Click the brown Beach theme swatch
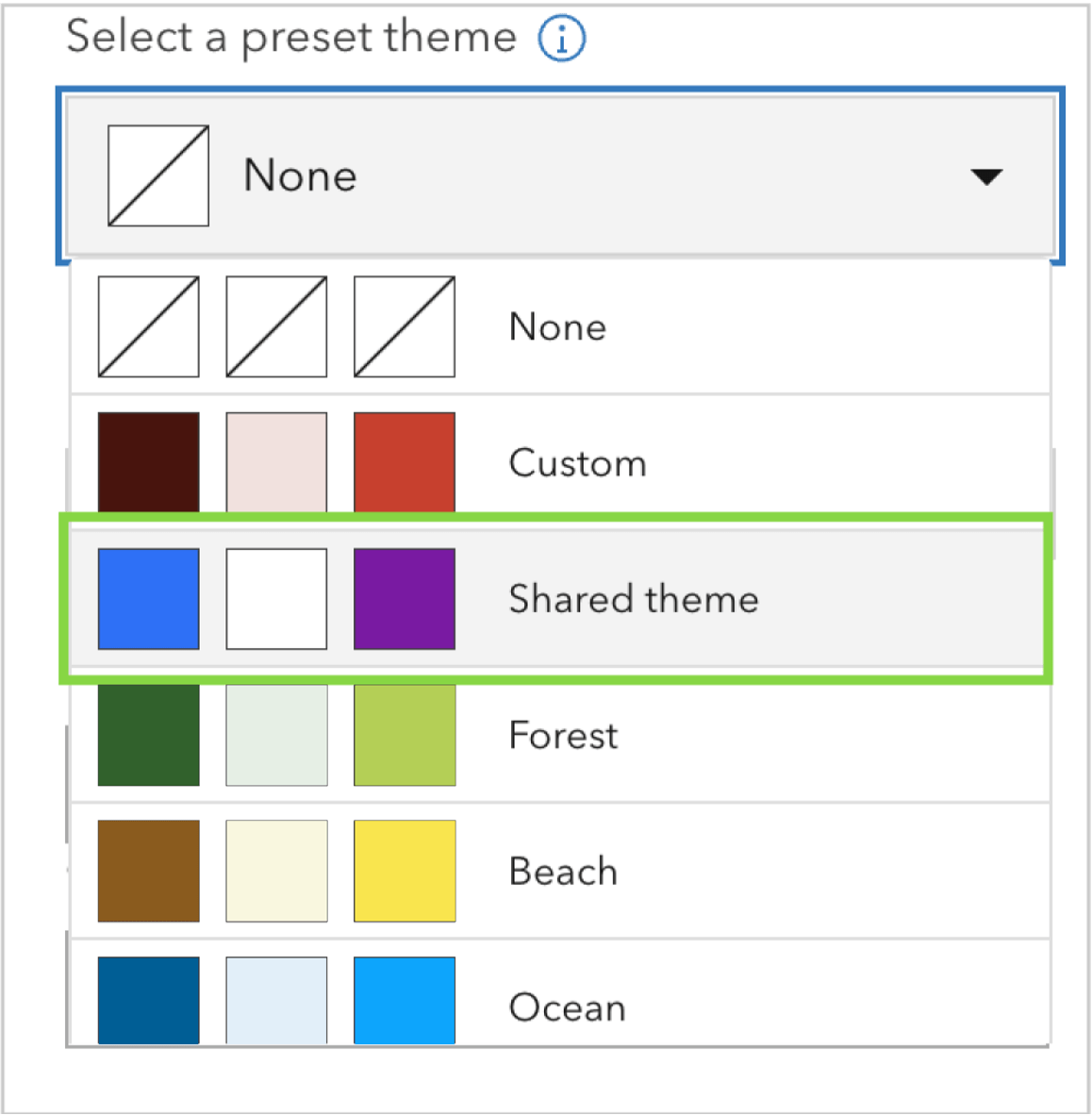 (x=149, y=871)
